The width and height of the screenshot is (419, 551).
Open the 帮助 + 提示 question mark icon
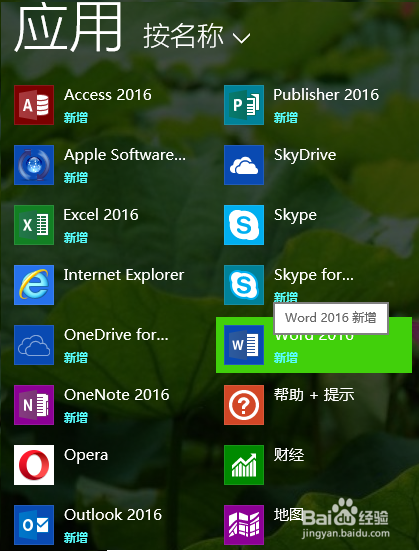[x=244, y=405]
